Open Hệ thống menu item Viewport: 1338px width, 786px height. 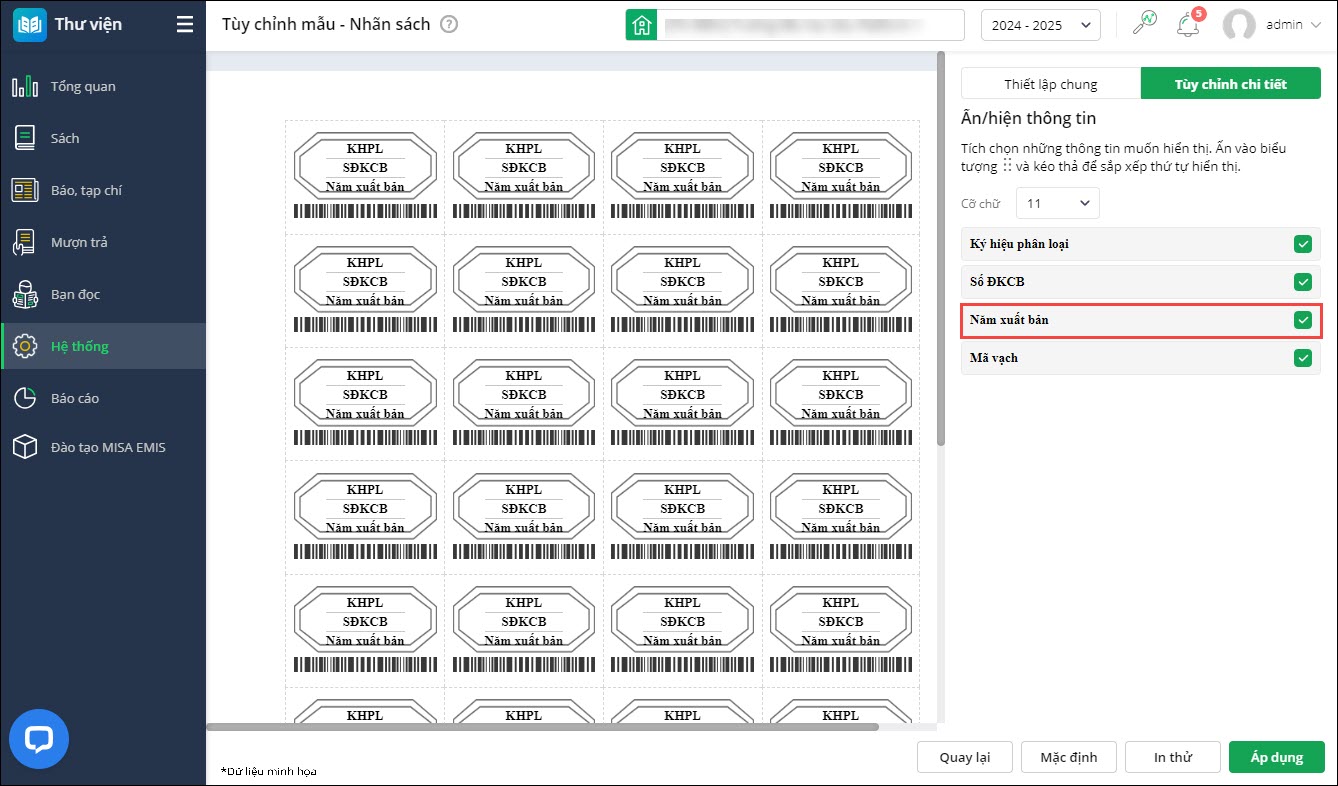(x=103, y=346)
